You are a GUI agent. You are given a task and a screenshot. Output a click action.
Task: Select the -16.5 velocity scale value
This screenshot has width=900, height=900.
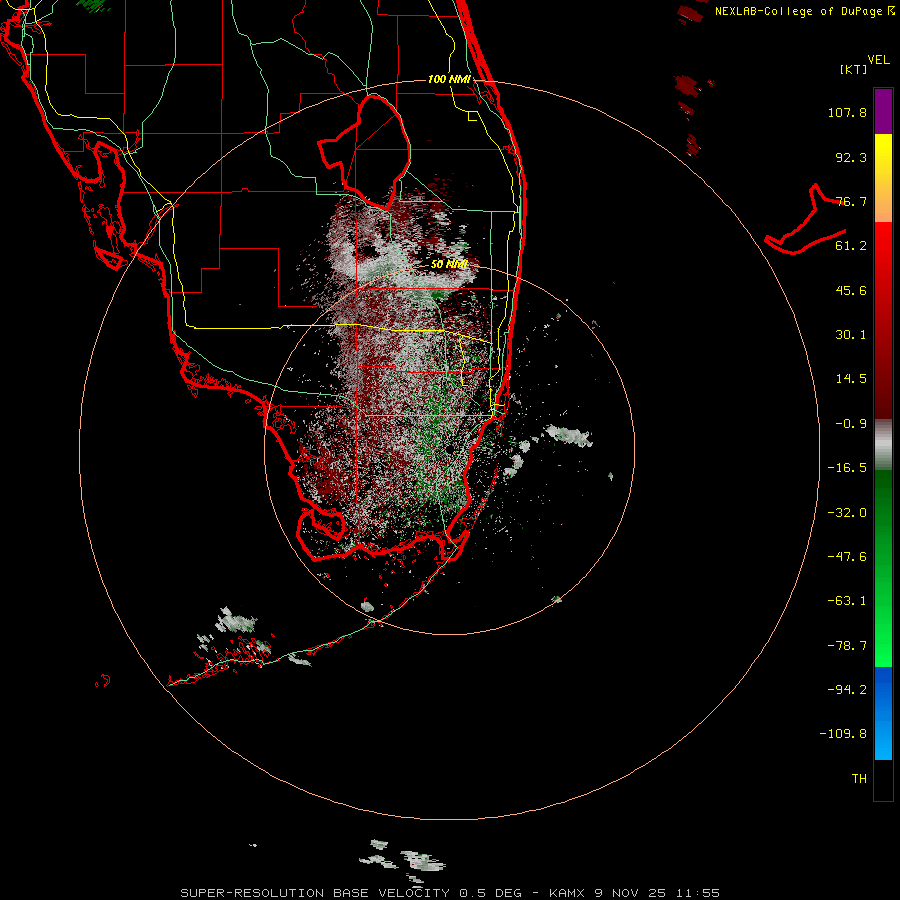847,468
